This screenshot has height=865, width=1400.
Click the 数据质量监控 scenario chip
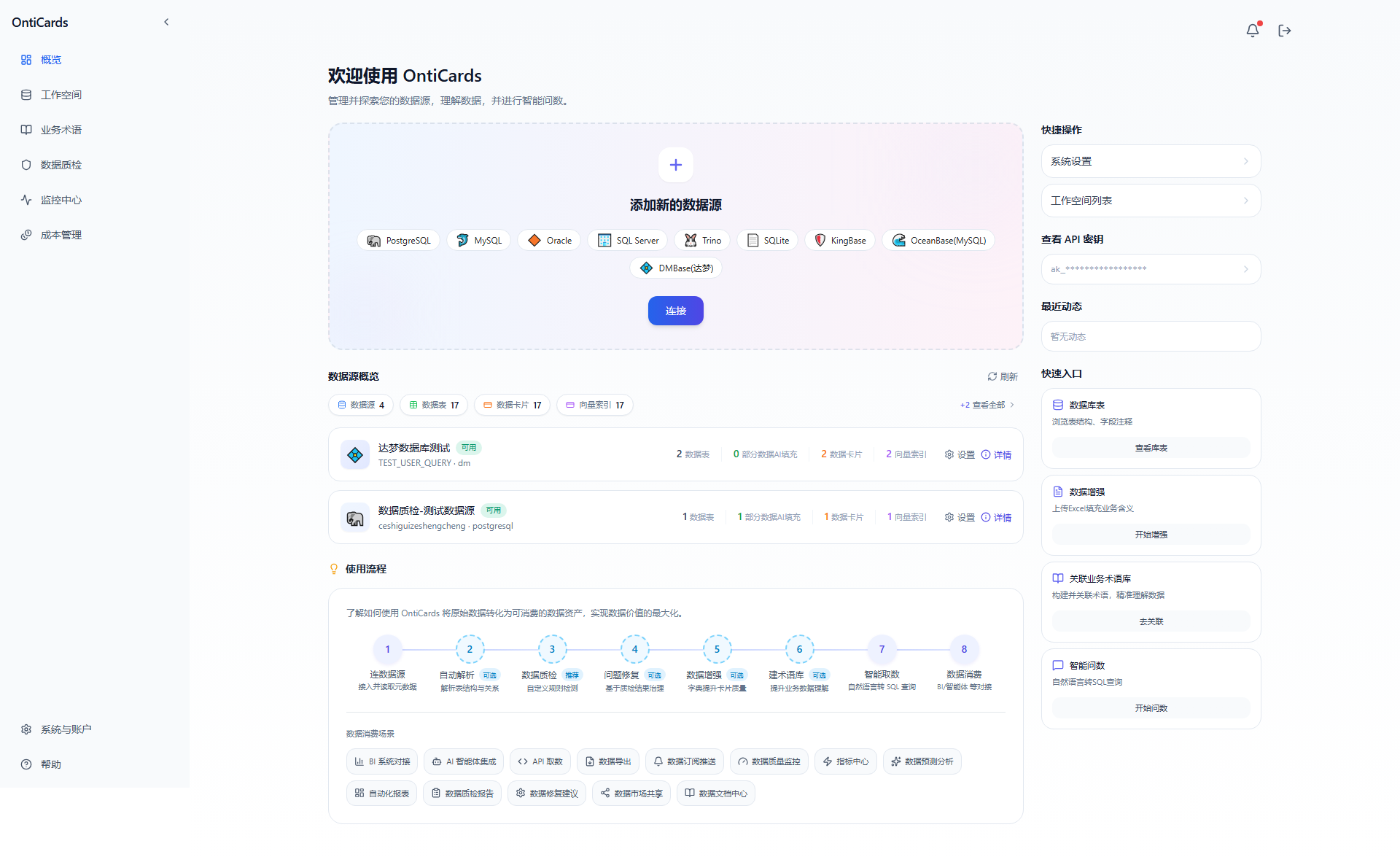pyautogui.click(x=769, y=761)
